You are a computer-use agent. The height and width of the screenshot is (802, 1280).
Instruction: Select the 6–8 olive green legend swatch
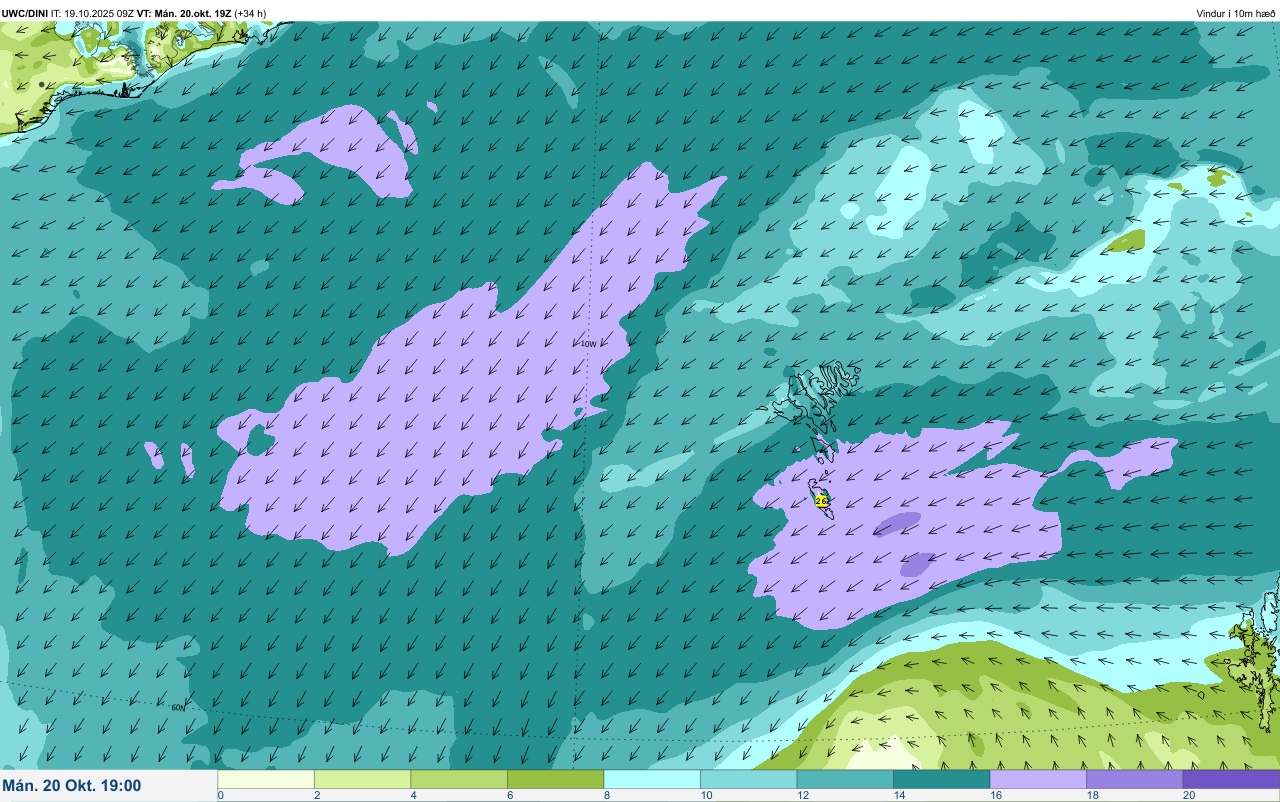click(555, 779)
